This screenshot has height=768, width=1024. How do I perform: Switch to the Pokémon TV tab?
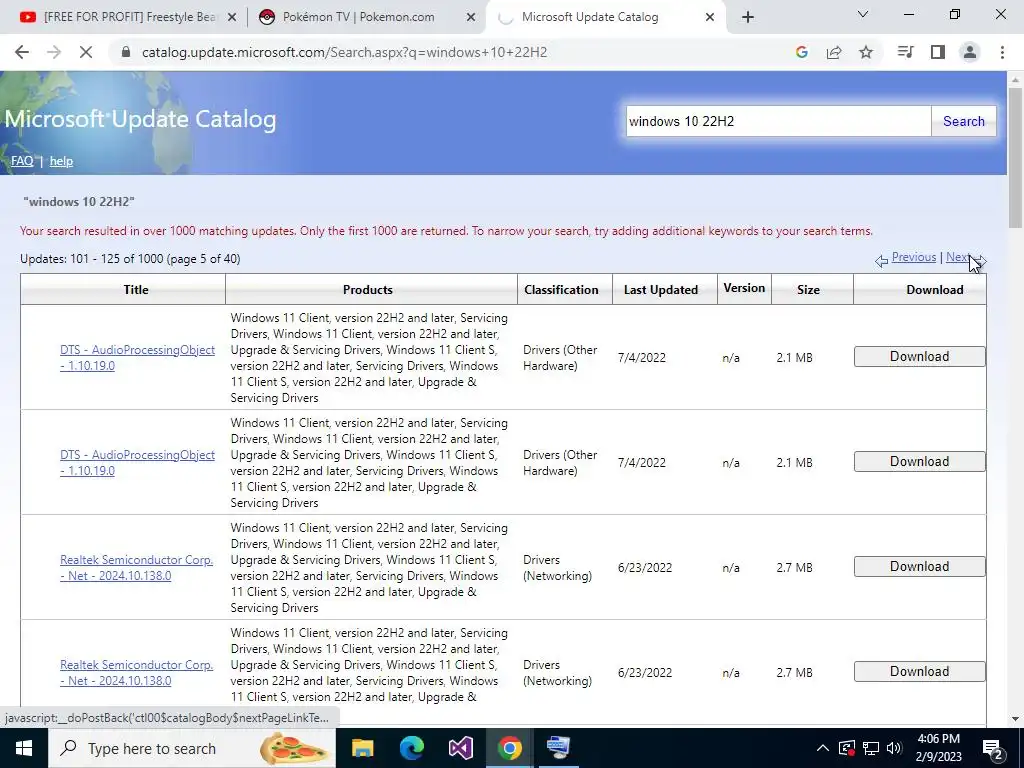coord(358,17)
